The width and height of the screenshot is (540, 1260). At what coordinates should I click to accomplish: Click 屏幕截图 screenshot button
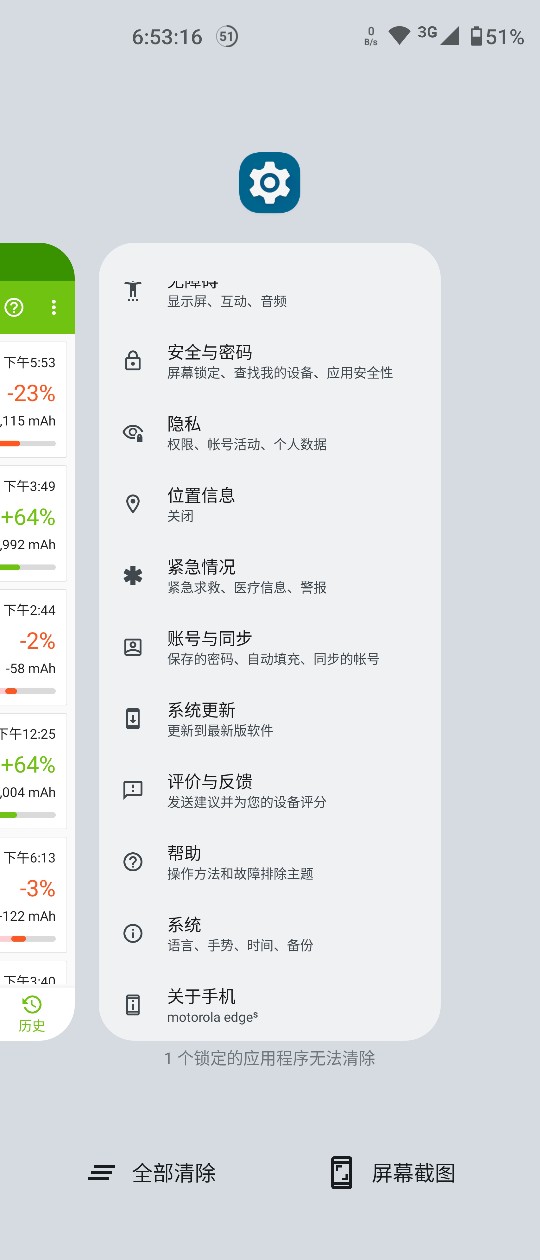click(x=393, y=1173)
